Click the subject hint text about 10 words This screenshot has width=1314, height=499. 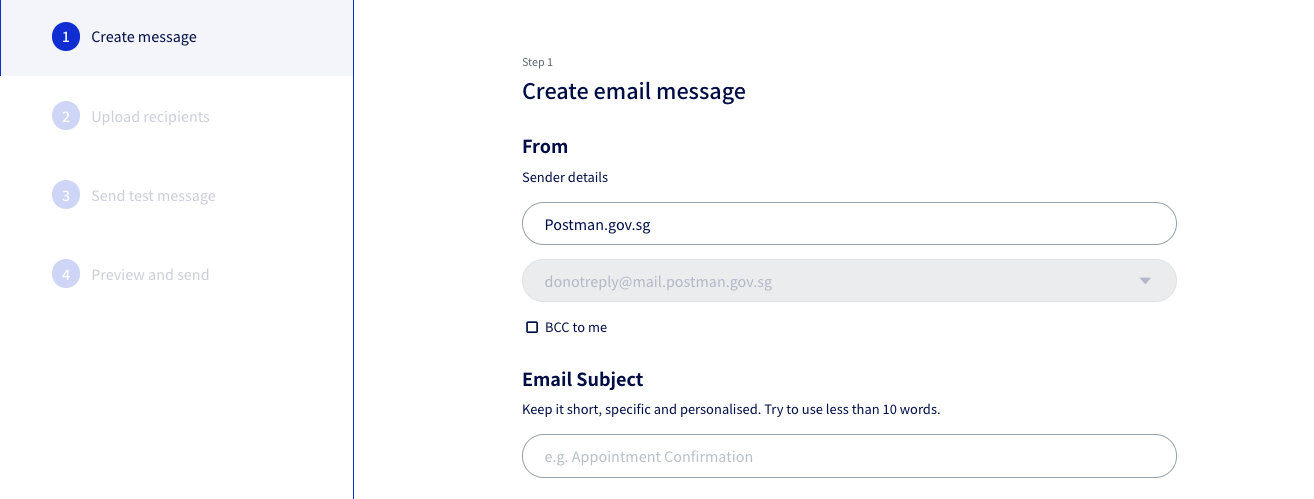point(731,410)
